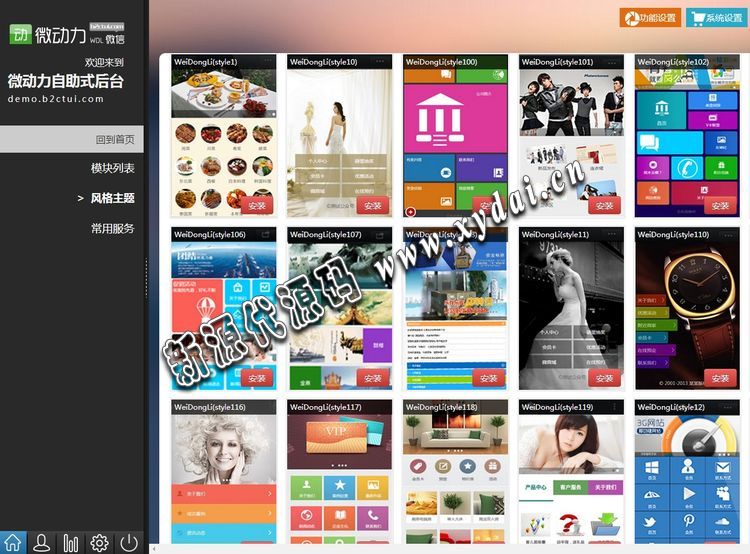Open the user profile icon in bottom bar
Viewport: 750px width, 554px height.
click(42, 543)
